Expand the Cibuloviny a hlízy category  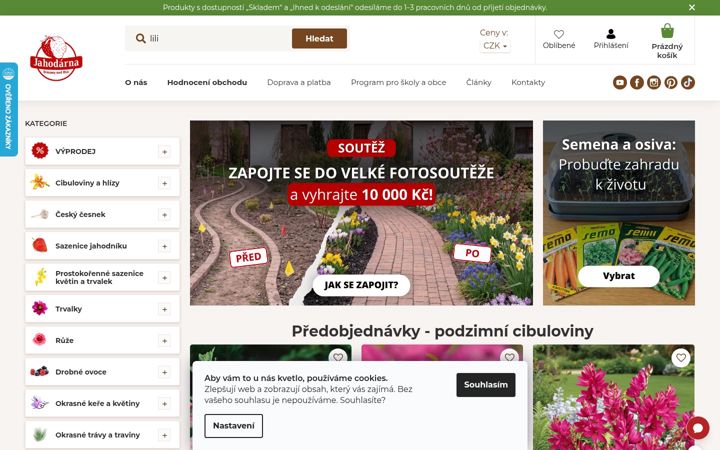click(x=164, y=183)
